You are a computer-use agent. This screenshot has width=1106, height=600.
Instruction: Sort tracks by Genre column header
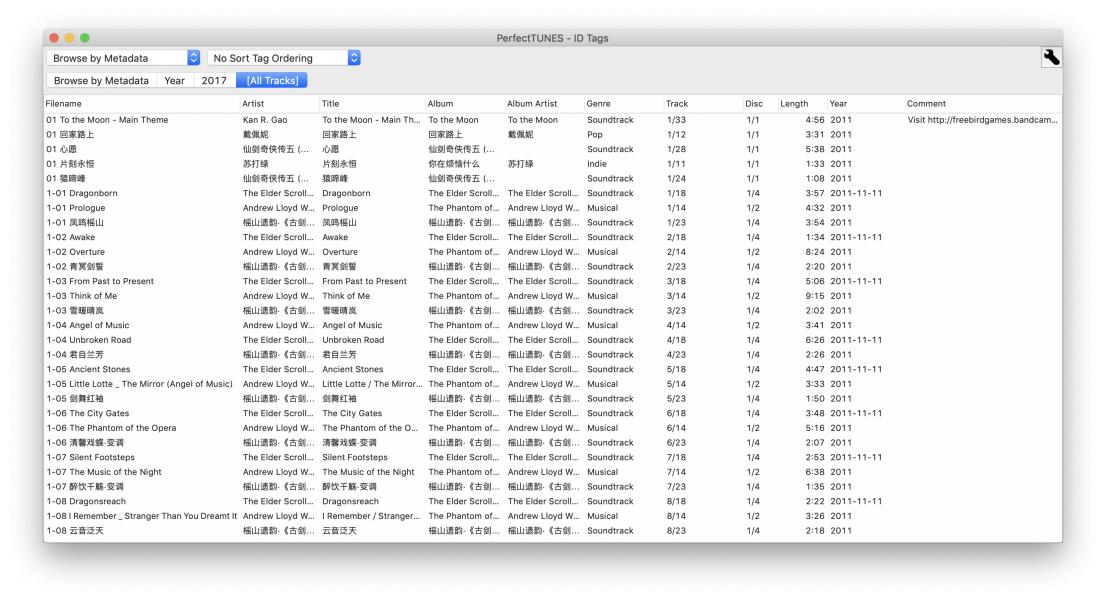pos(622,104)
